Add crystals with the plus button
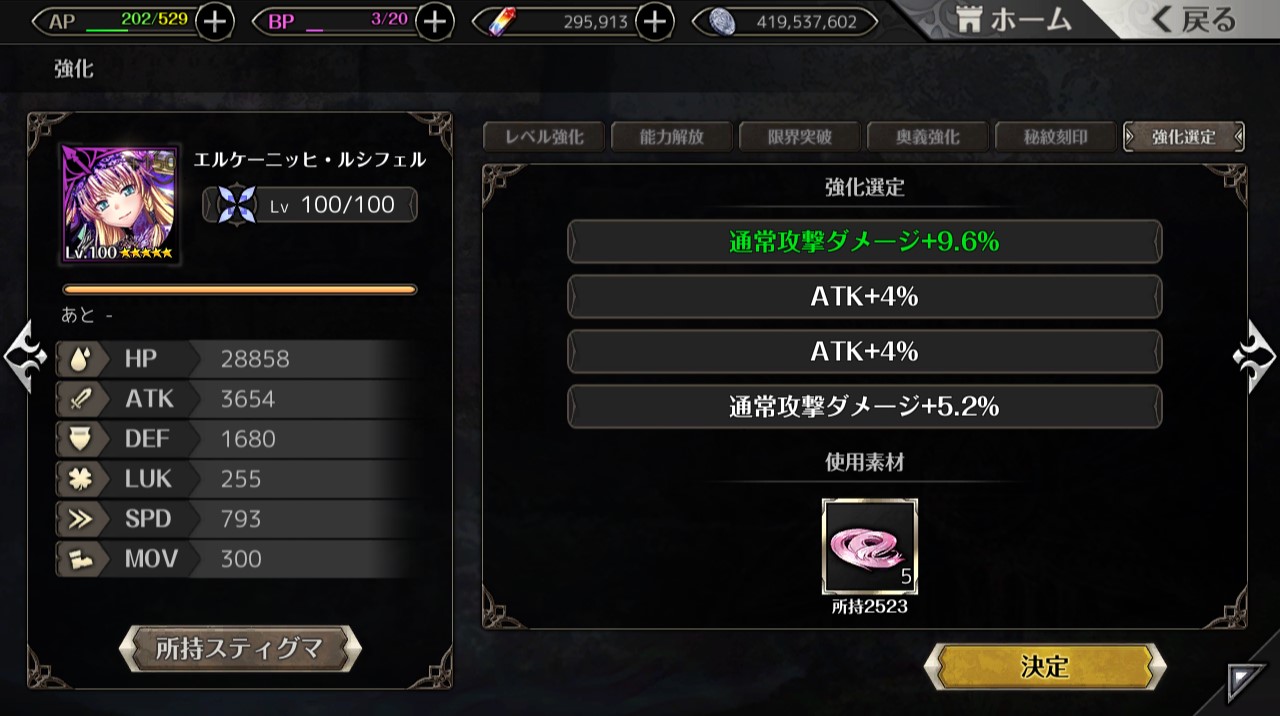 [654, 21]
